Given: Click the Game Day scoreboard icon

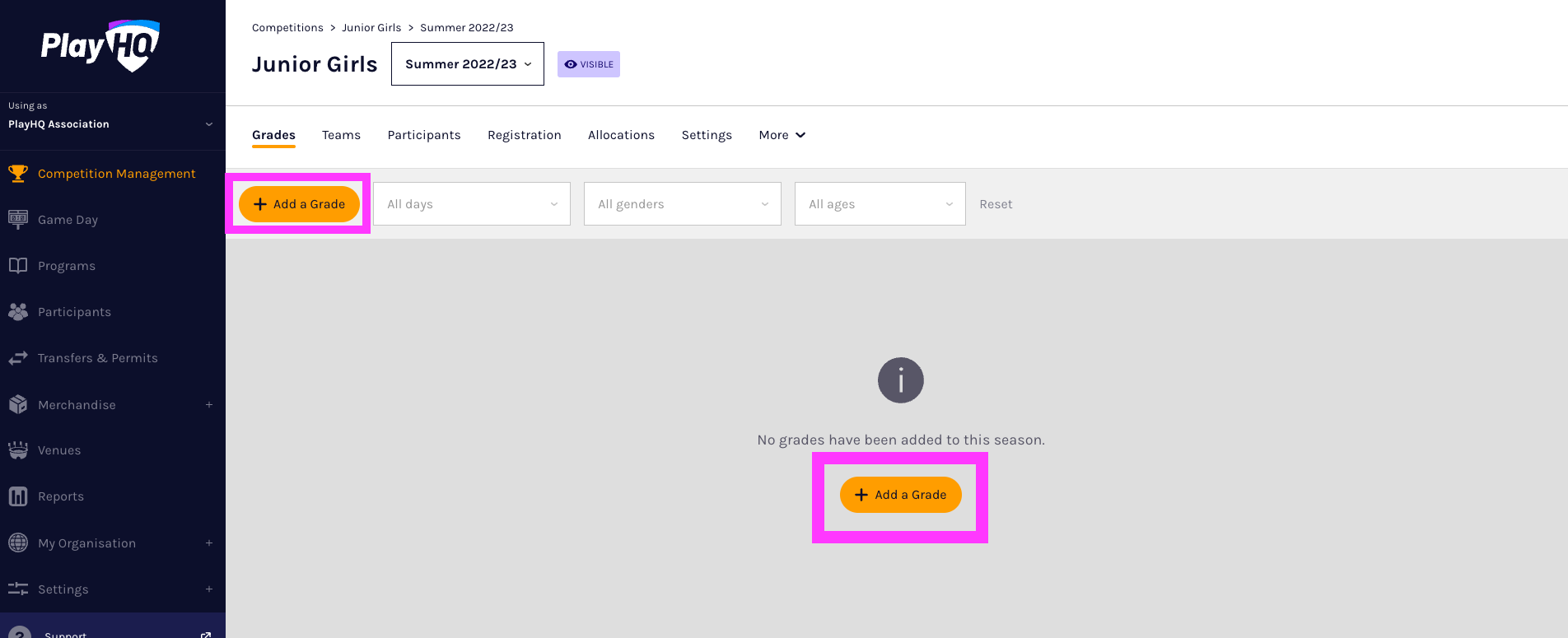Looking at the screenshot, I should click(18, 220).
